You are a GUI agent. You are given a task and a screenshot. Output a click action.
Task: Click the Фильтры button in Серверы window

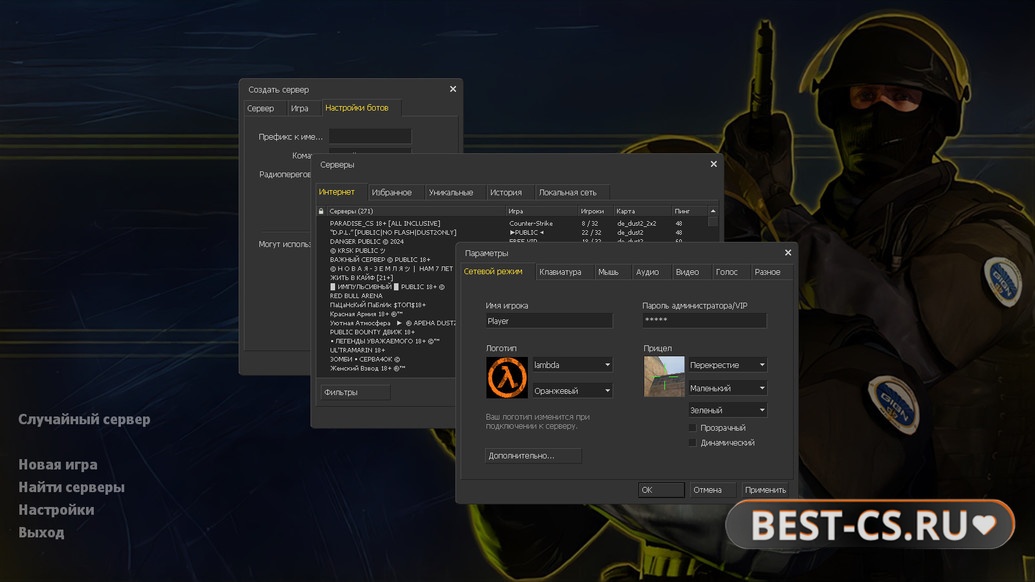[355, 392]
